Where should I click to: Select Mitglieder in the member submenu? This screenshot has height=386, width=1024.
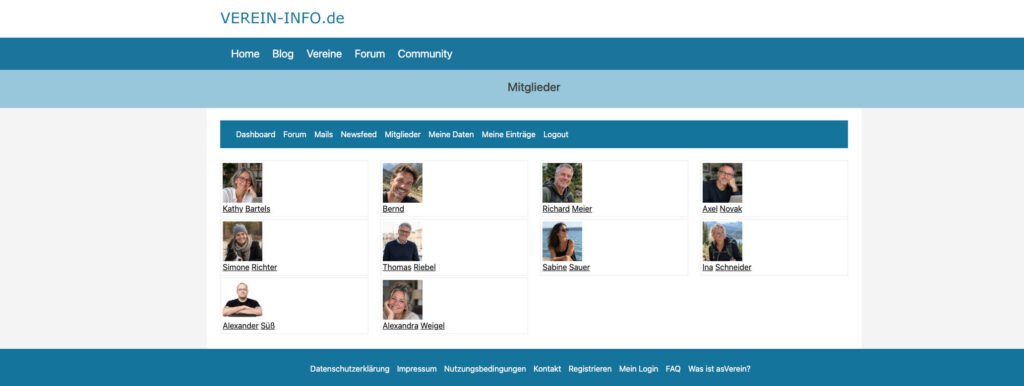(x=402, y=135)
